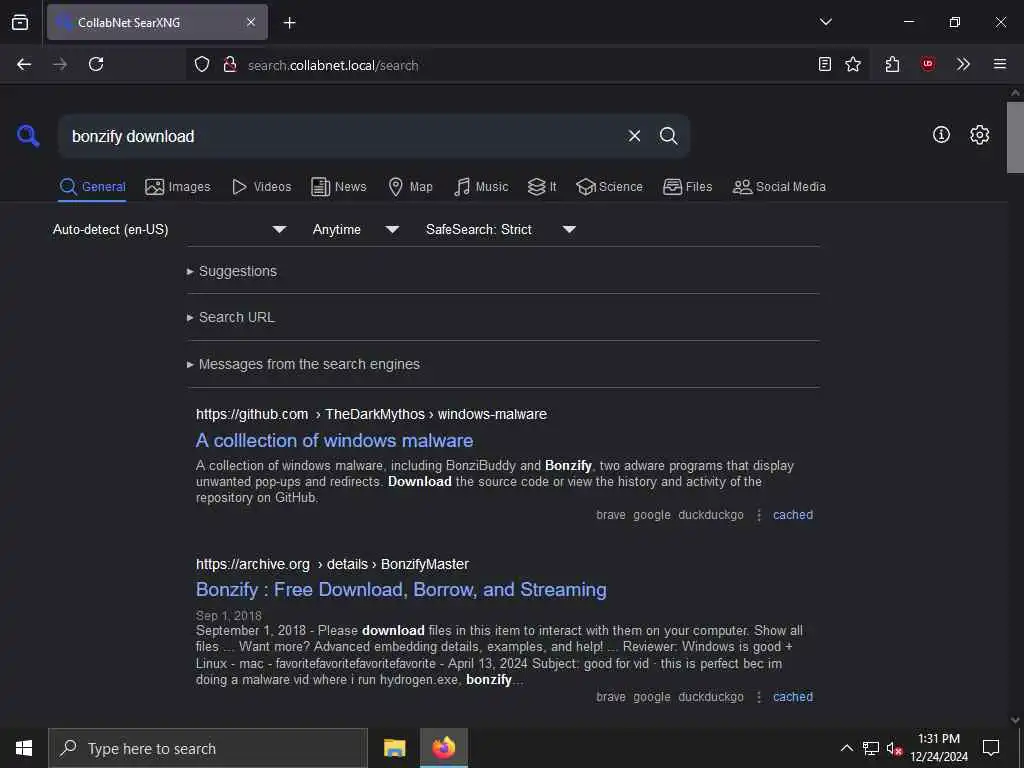Show more tools via double chevron
The width and height of the screenshot is (1024, 768).
[963, 64]
